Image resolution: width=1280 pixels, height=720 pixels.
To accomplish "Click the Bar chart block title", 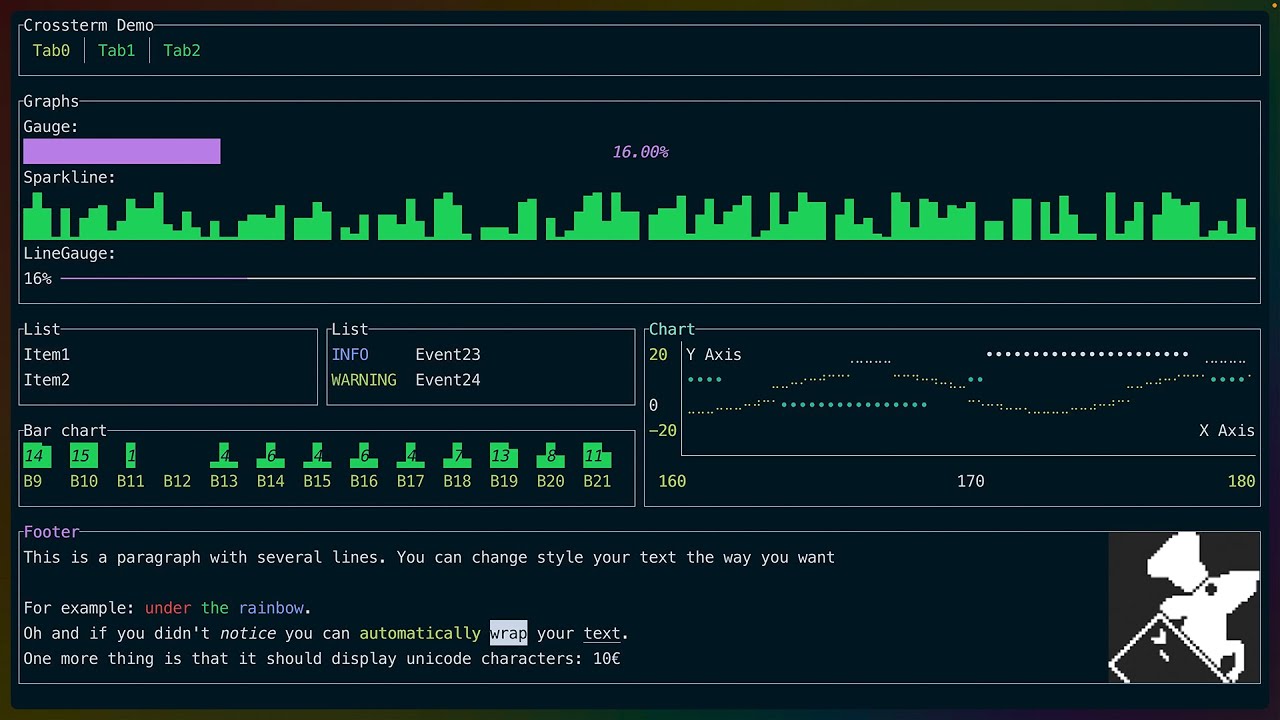I will (x=65, y=431).
